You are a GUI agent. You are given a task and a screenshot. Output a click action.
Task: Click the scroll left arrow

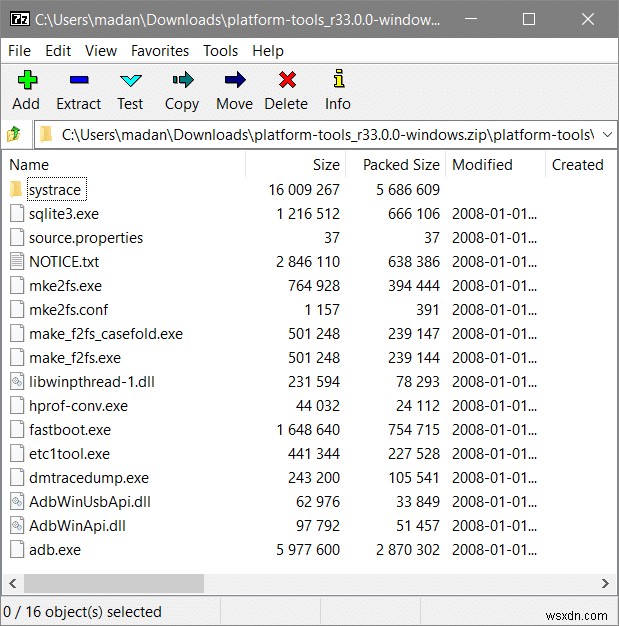[x=13, y=583]
